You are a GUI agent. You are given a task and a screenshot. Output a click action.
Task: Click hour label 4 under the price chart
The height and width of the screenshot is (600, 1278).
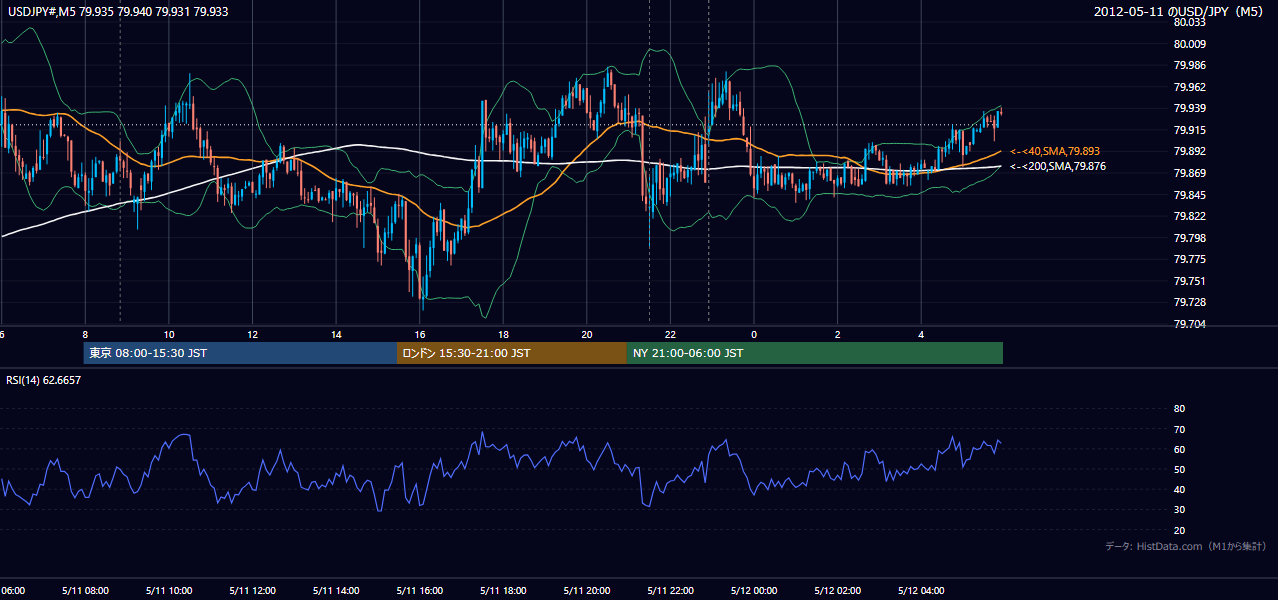click(x=921, y=334)
